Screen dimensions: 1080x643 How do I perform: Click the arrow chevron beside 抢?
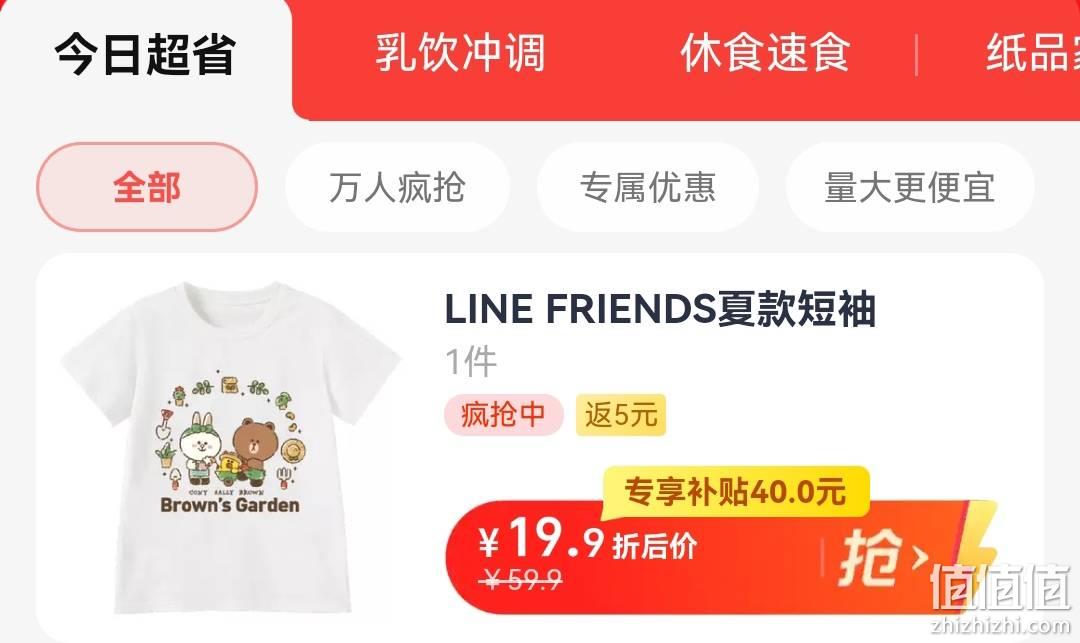[x=920, y=558]
